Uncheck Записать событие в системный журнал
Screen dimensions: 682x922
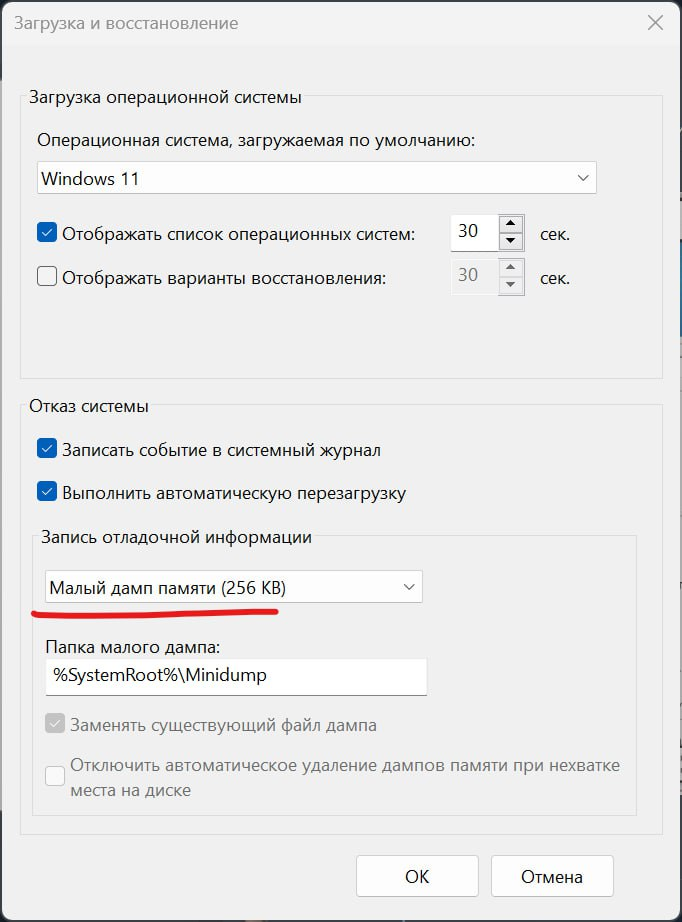pyautogui.click(x=46, y=449)
